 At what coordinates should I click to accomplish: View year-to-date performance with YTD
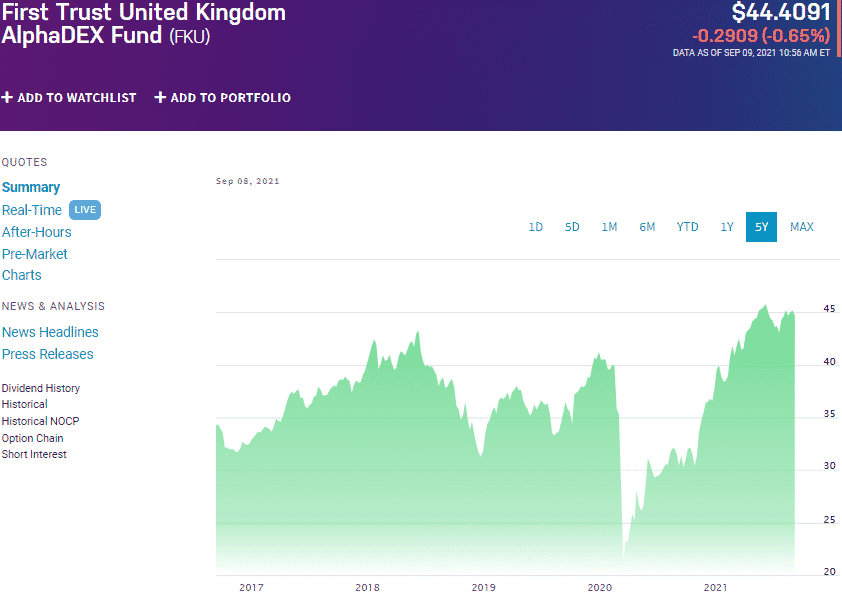coord(687,227)
